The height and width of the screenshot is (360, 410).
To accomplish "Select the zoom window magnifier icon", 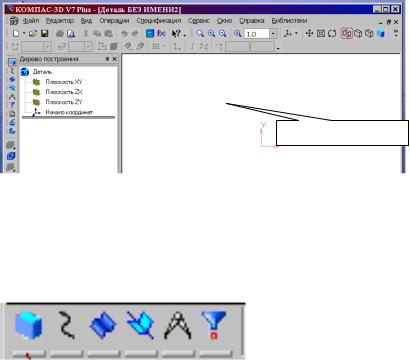I will coord(200,33).
